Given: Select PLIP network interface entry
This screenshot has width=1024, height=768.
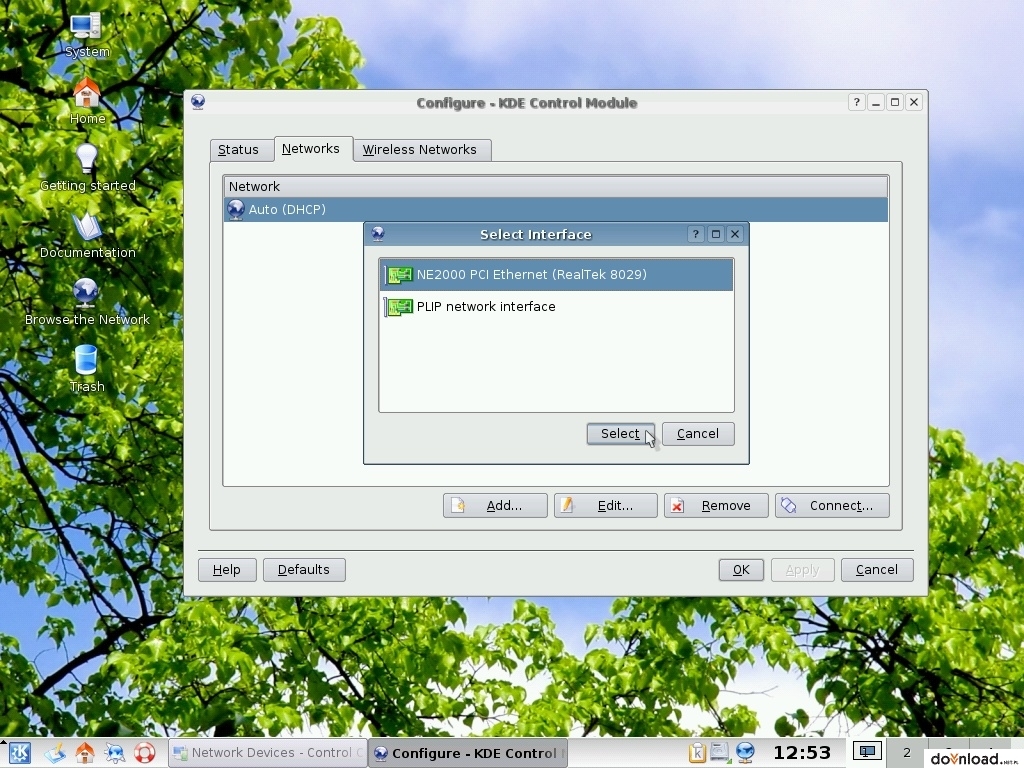Looking at the screenshot, I should tap(556, 306).
